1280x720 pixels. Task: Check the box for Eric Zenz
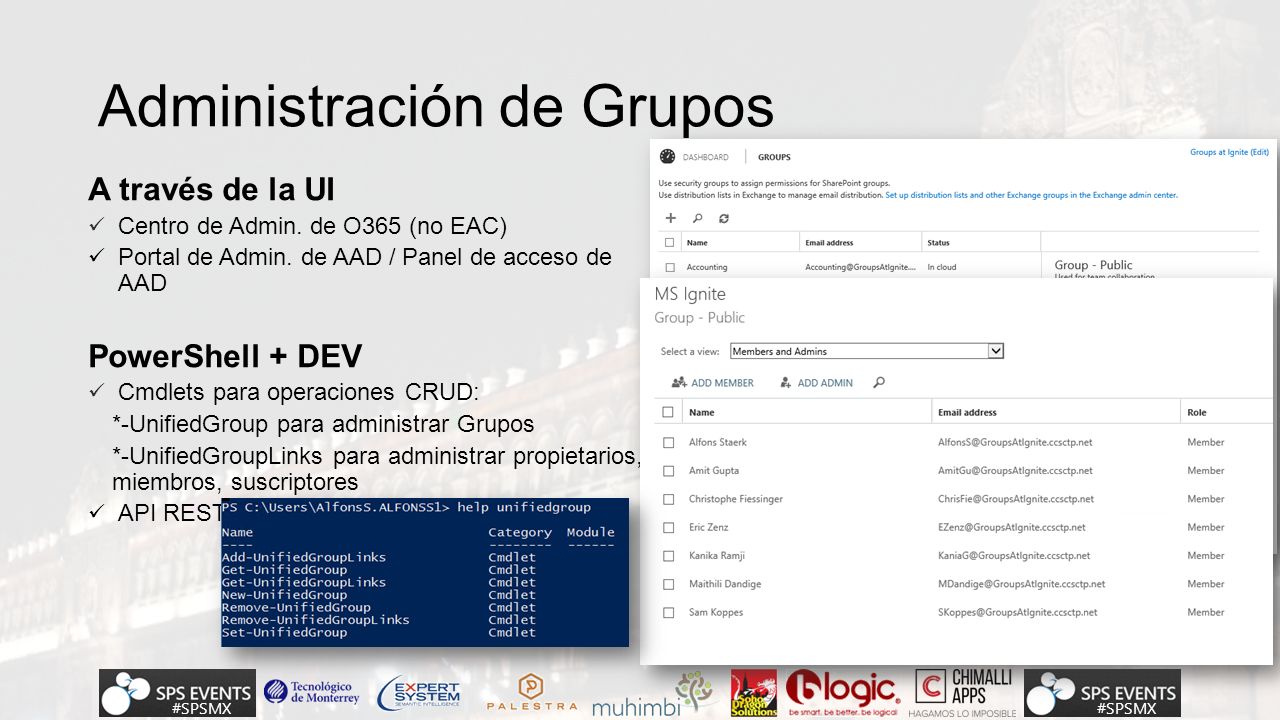[x=668, y=527]
